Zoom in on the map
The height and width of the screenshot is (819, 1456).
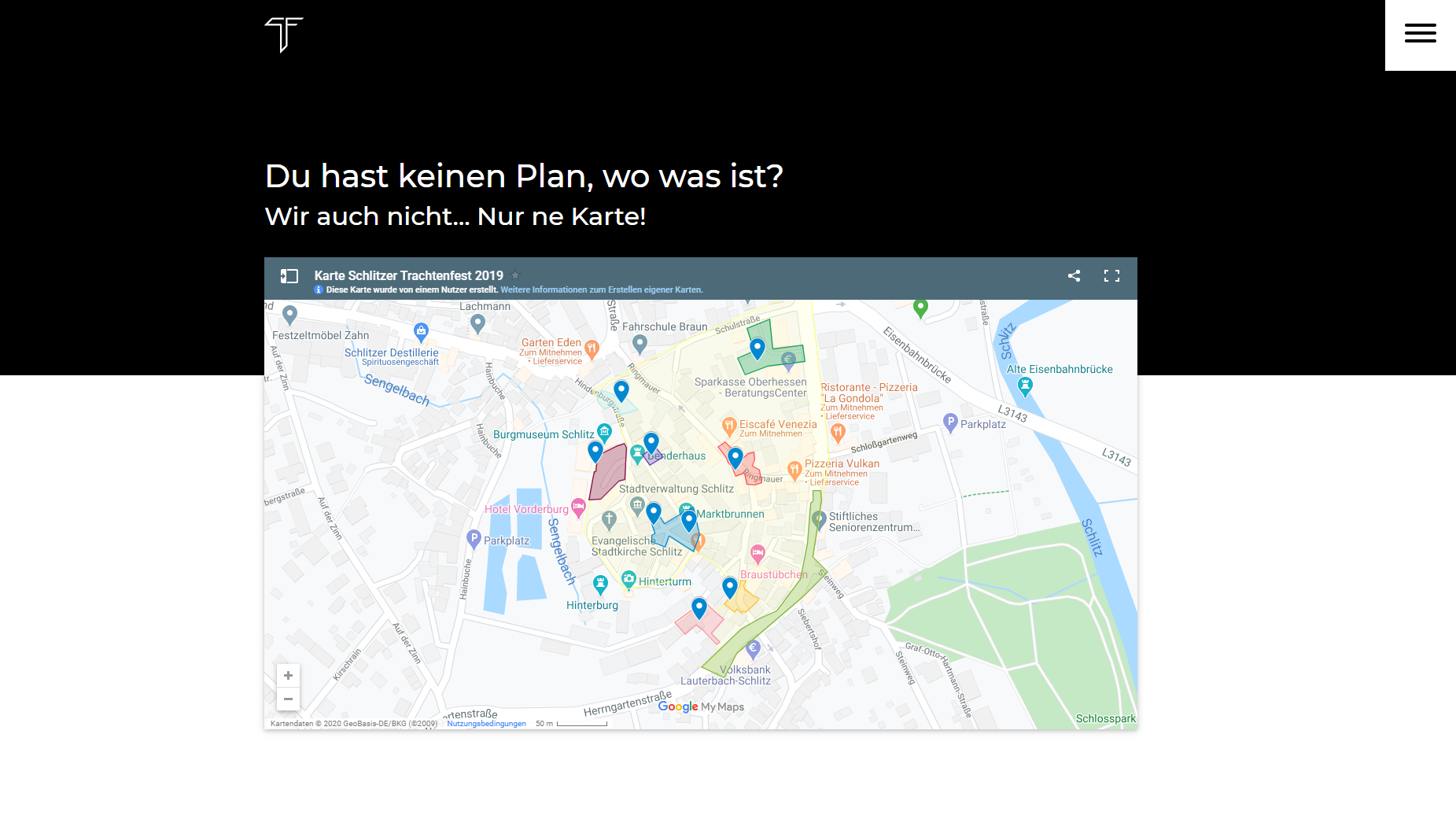click(x=288, y=675)
